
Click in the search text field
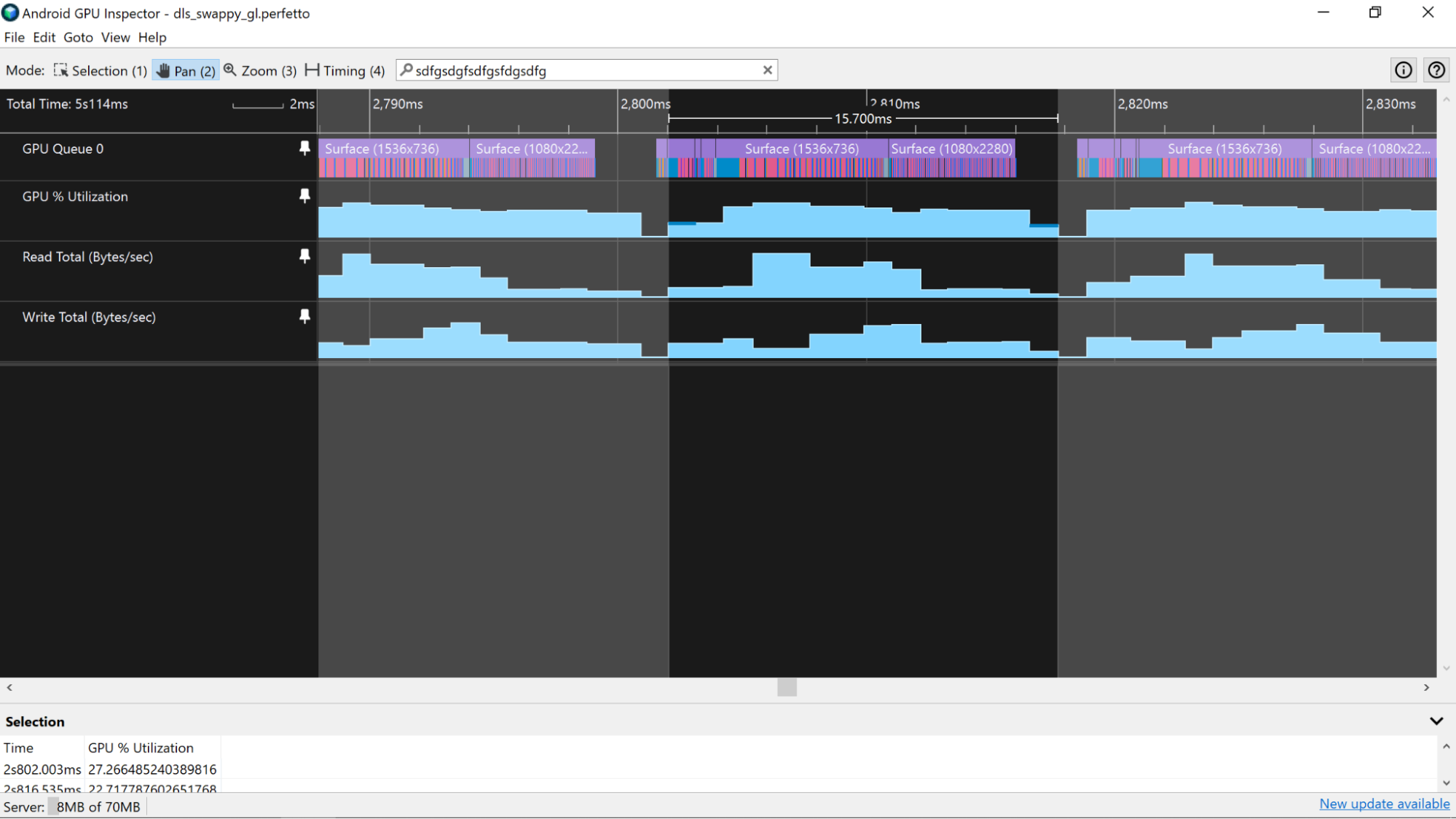coord(583,71)
